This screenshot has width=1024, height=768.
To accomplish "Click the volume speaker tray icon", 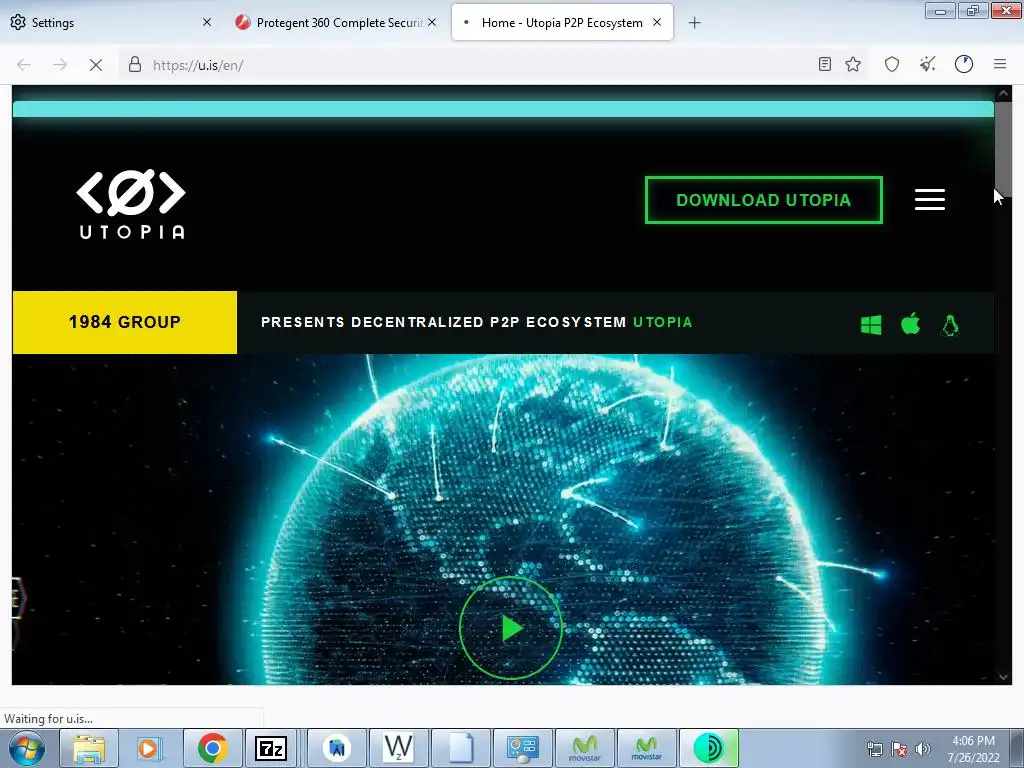I will coord(923,749).
